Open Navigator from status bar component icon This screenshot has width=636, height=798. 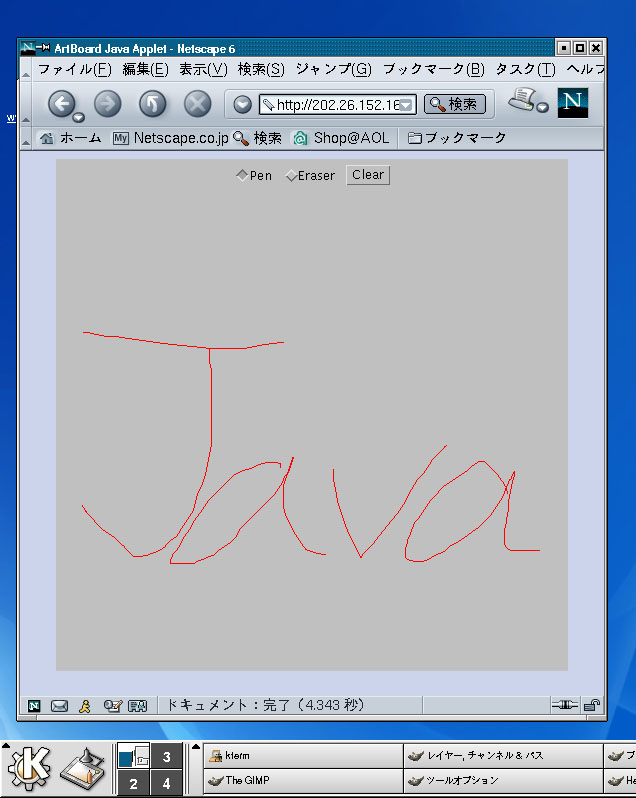point(34,706)
